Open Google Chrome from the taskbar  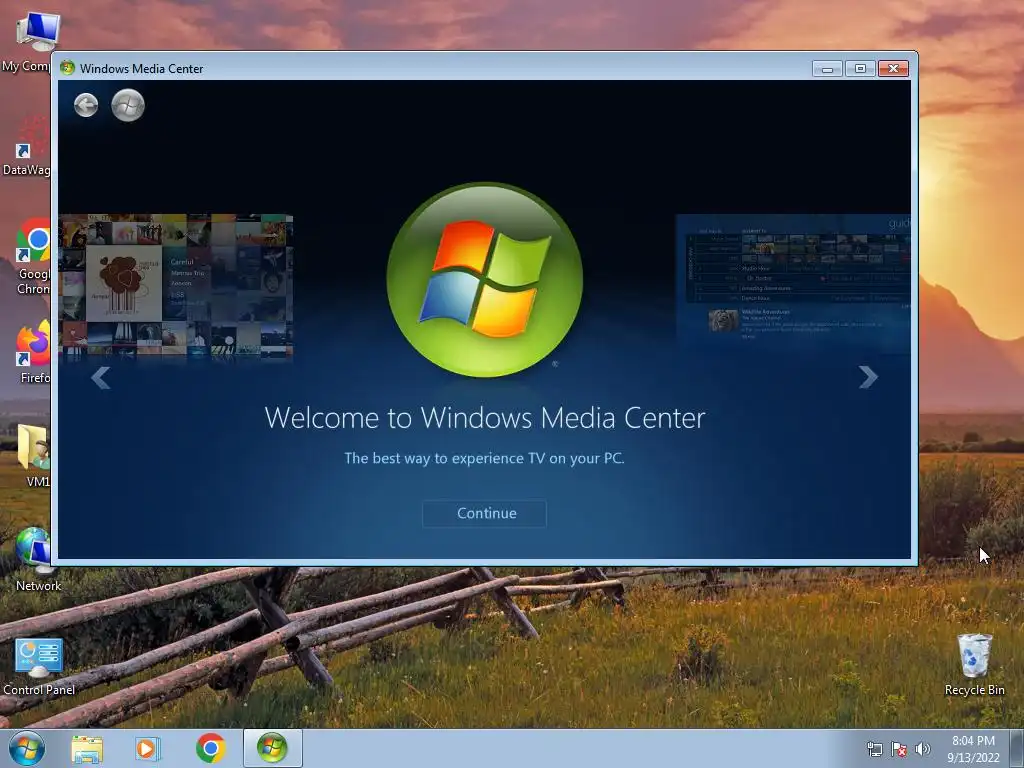(x=210, y=749)
